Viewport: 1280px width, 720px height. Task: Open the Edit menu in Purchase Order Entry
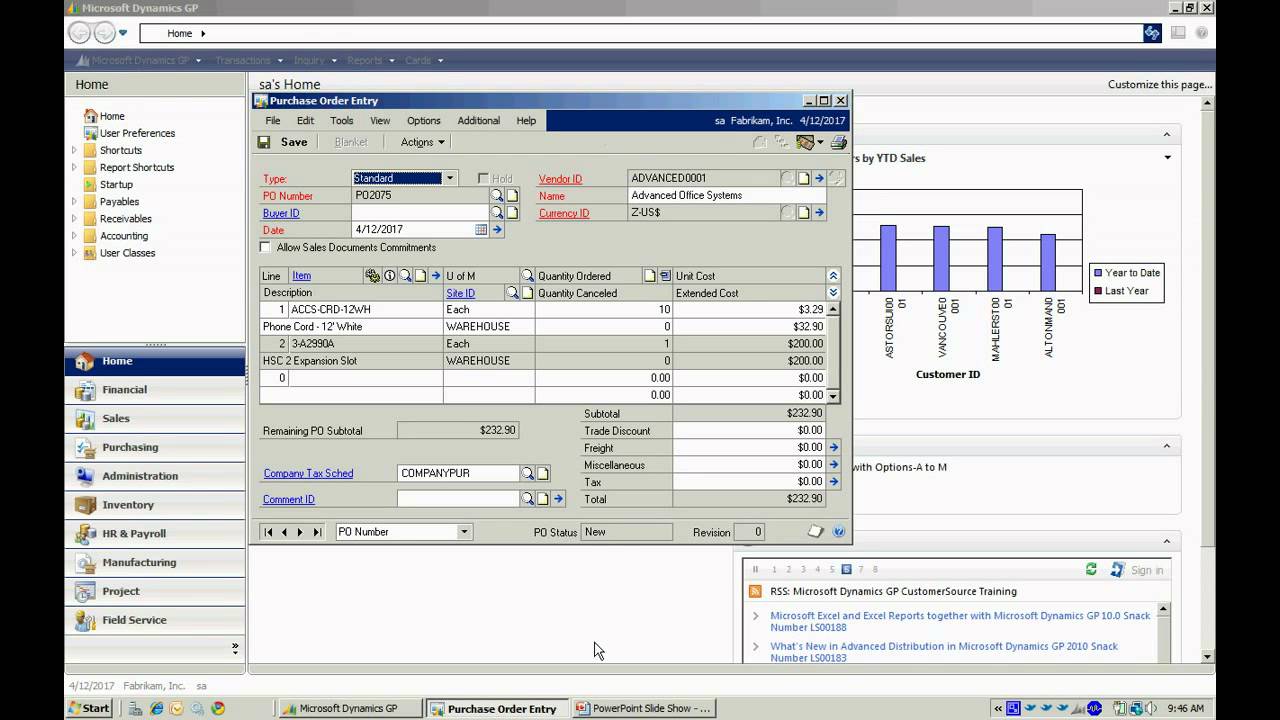pos(305,121)
